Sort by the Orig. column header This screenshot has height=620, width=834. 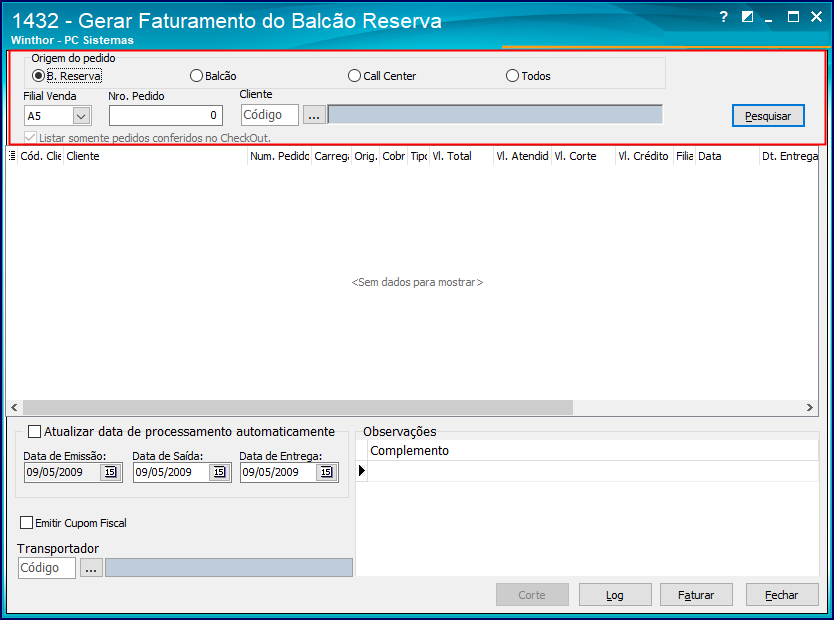[x=366, y=156]
